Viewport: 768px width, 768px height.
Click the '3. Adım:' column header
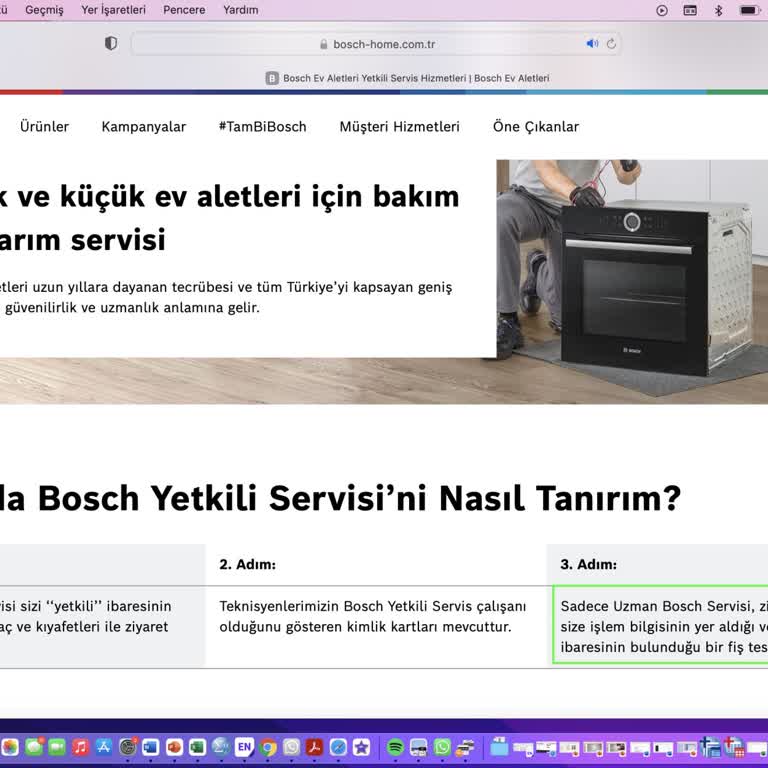pyautogui.click(x=588, y=564)
